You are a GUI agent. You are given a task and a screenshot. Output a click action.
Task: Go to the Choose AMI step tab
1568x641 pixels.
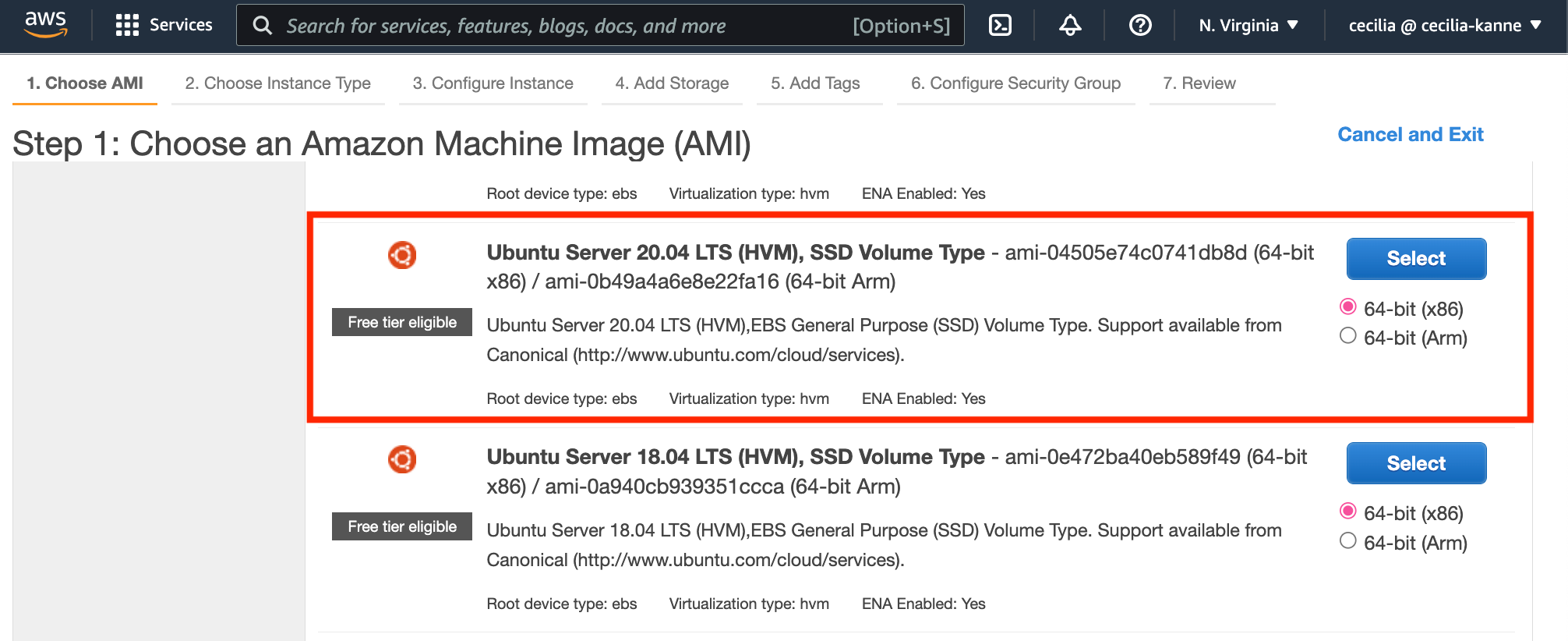point(85,83)
